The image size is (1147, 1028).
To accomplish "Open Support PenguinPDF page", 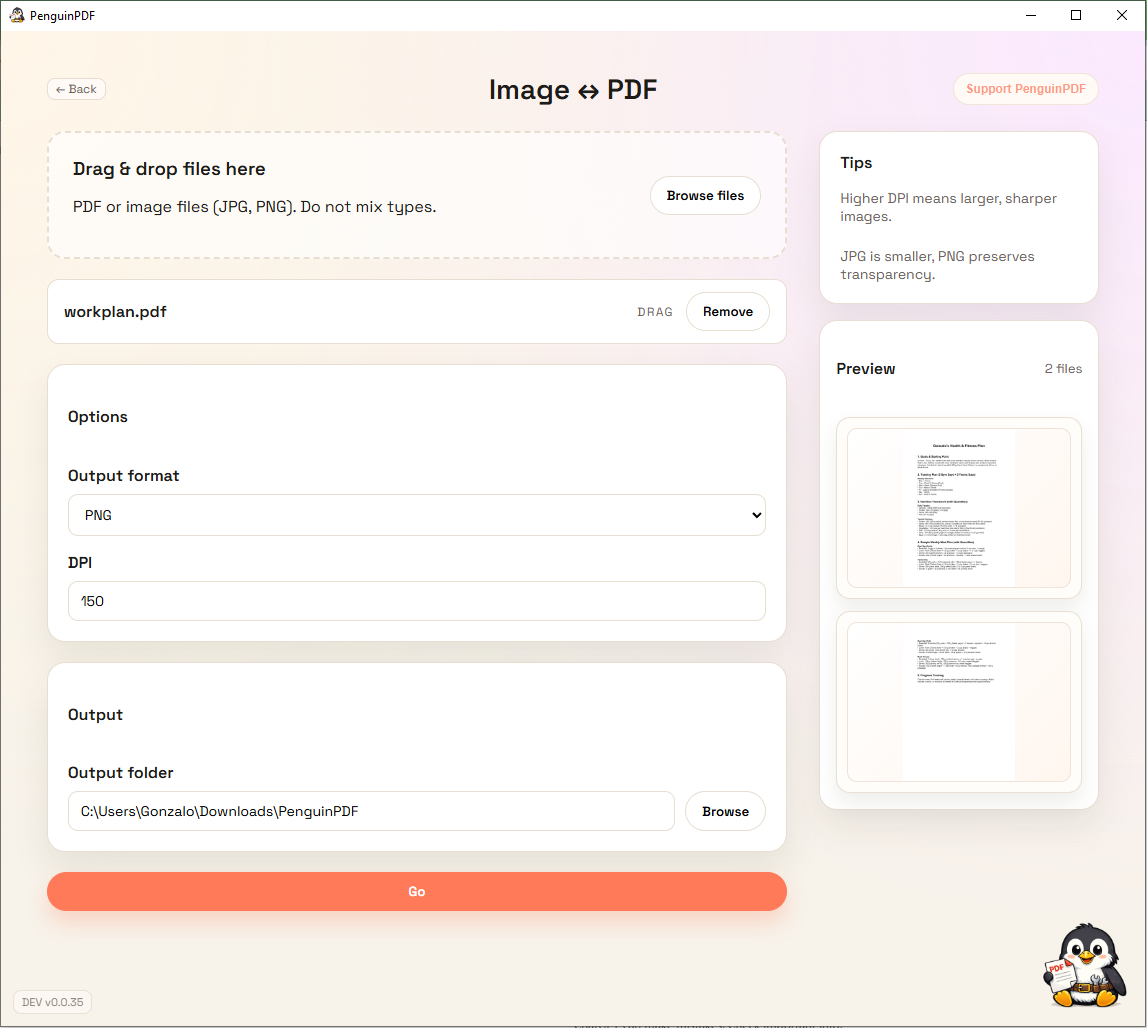I will [x=1025, y=89].
